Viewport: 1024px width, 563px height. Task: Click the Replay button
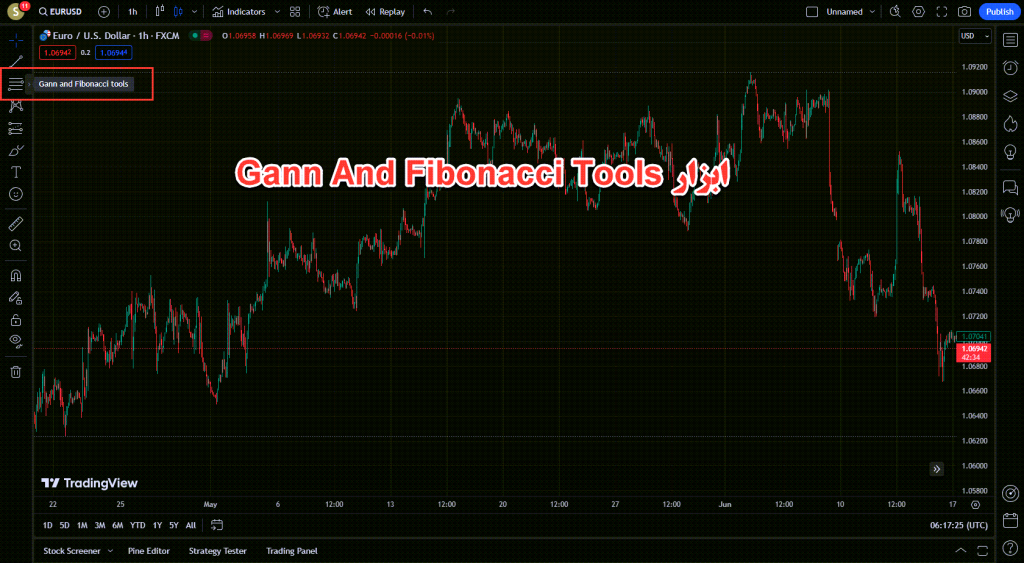click(x=385, y=12)
